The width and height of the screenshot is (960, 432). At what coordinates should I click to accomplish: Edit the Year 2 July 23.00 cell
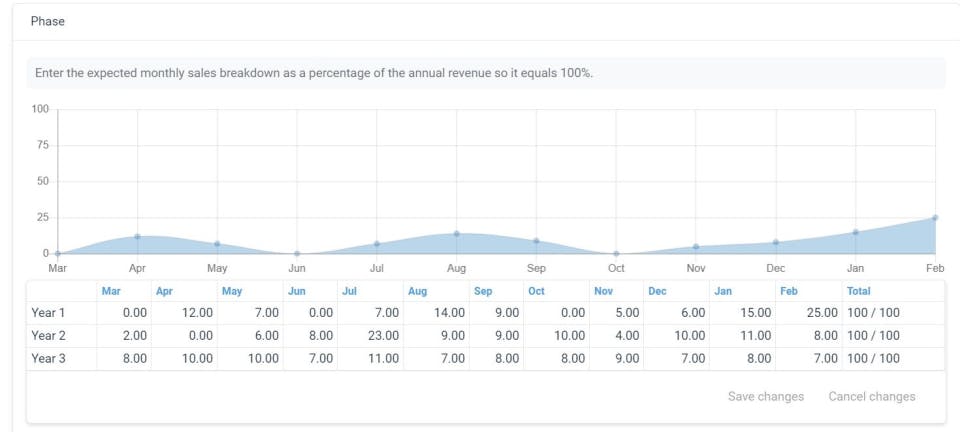(370, 336)
